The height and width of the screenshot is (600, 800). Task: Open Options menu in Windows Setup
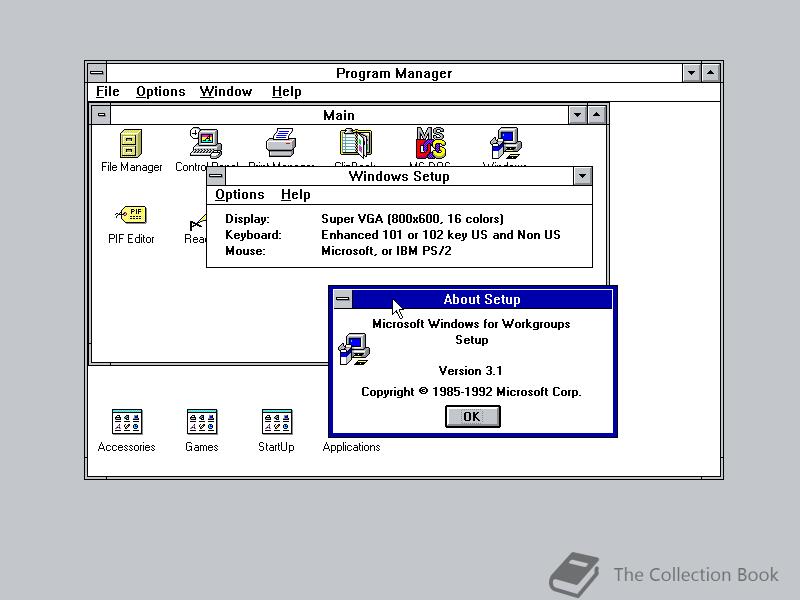(x=240, y=195)
